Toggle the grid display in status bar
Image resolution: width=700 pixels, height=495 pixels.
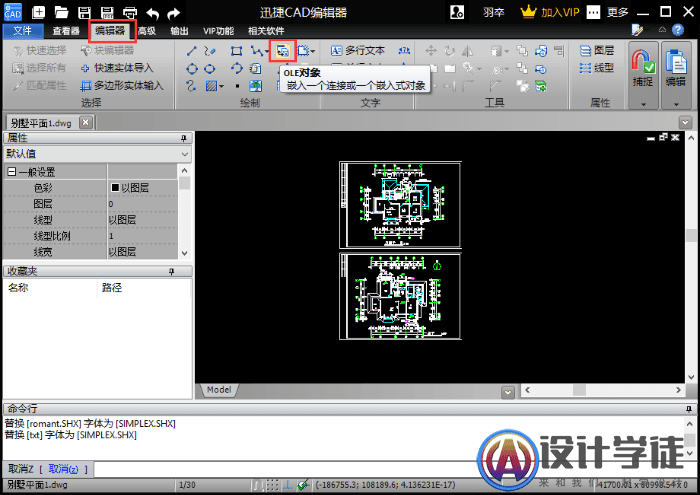pos(272,484)
